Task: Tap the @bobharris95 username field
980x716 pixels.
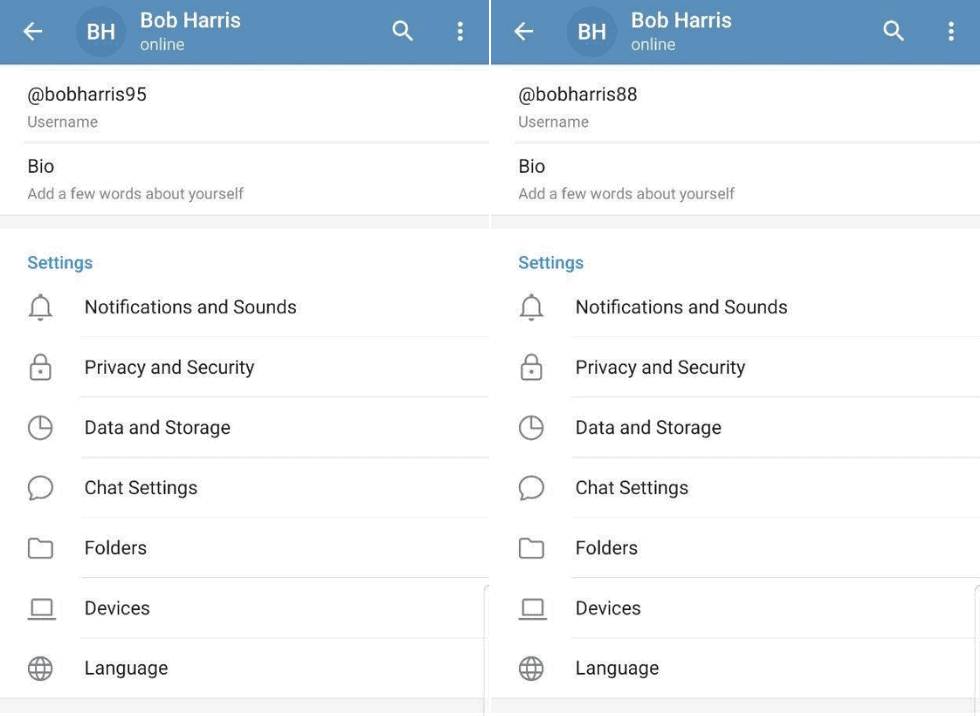Action: click(x=87, y=105)
